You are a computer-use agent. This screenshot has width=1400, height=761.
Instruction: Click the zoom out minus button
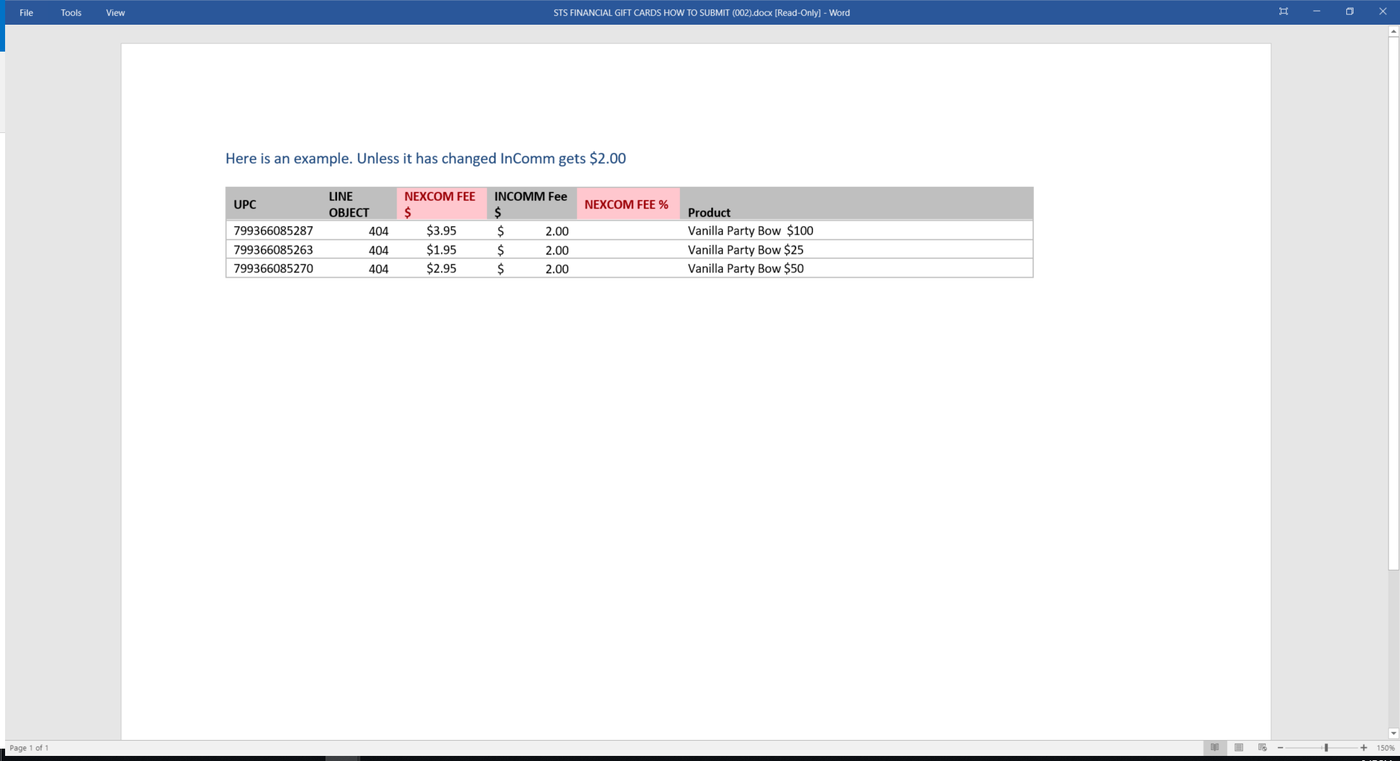[x=1280, y=748]
